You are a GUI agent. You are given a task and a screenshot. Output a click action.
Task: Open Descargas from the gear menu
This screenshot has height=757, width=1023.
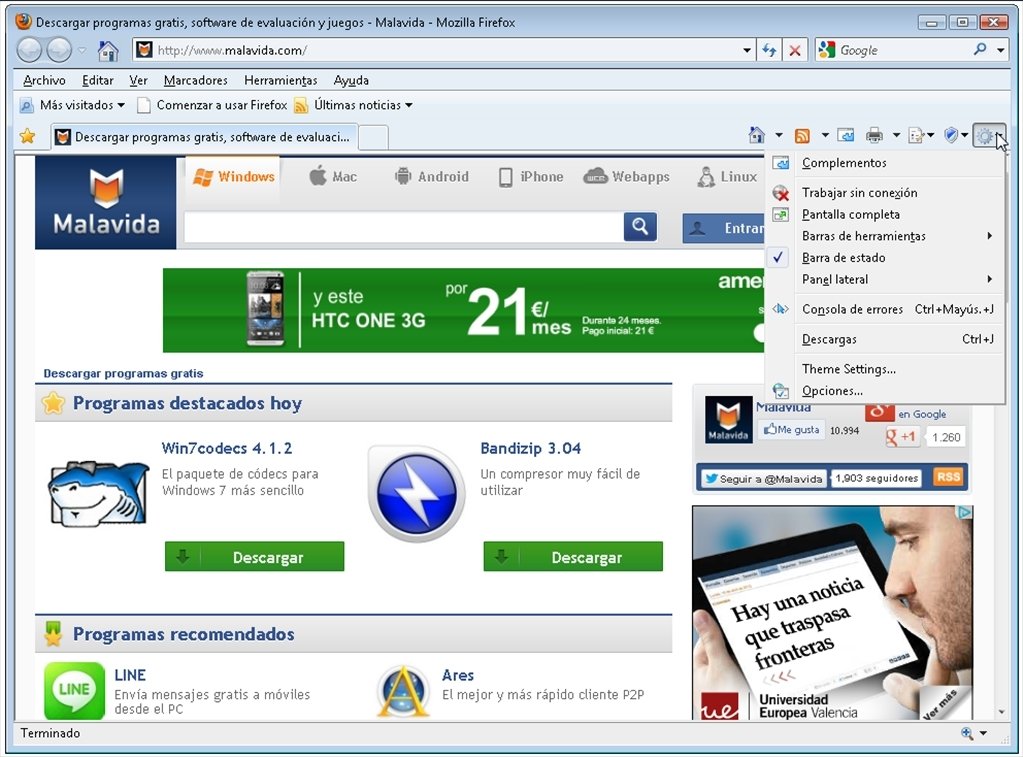point(885,339)
